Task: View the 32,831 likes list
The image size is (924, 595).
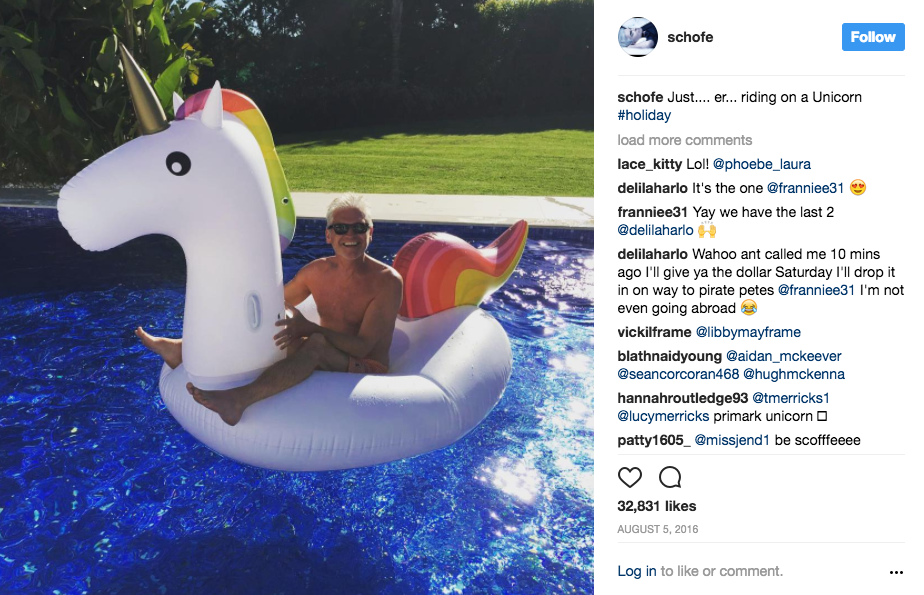Action: click(x=656, y=506)
